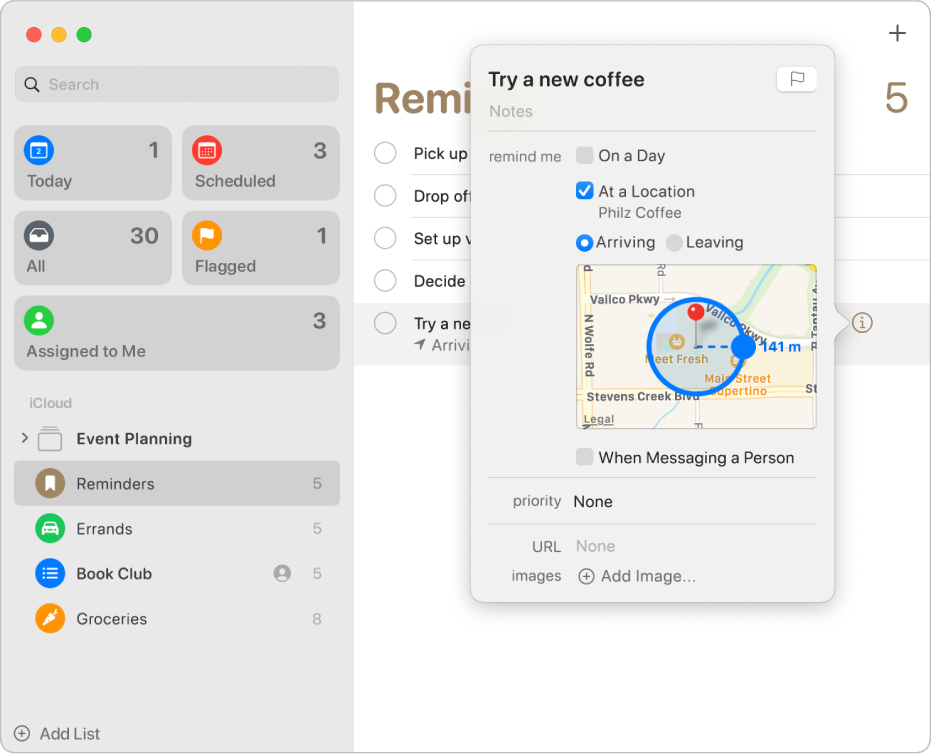Enable When Messaging a Person checkbox
The width and height of the screenshot is (931, 755).
(584, 457)
